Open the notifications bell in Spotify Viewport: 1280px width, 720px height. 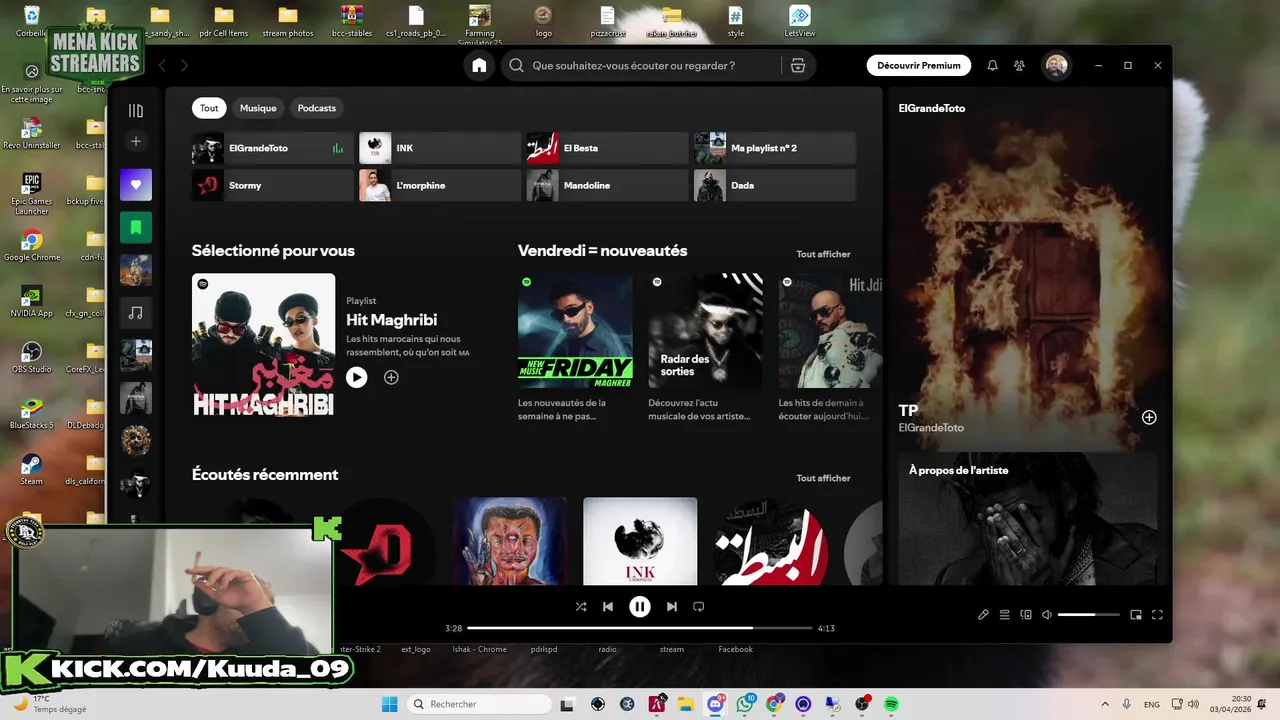(x=992, y=65)
